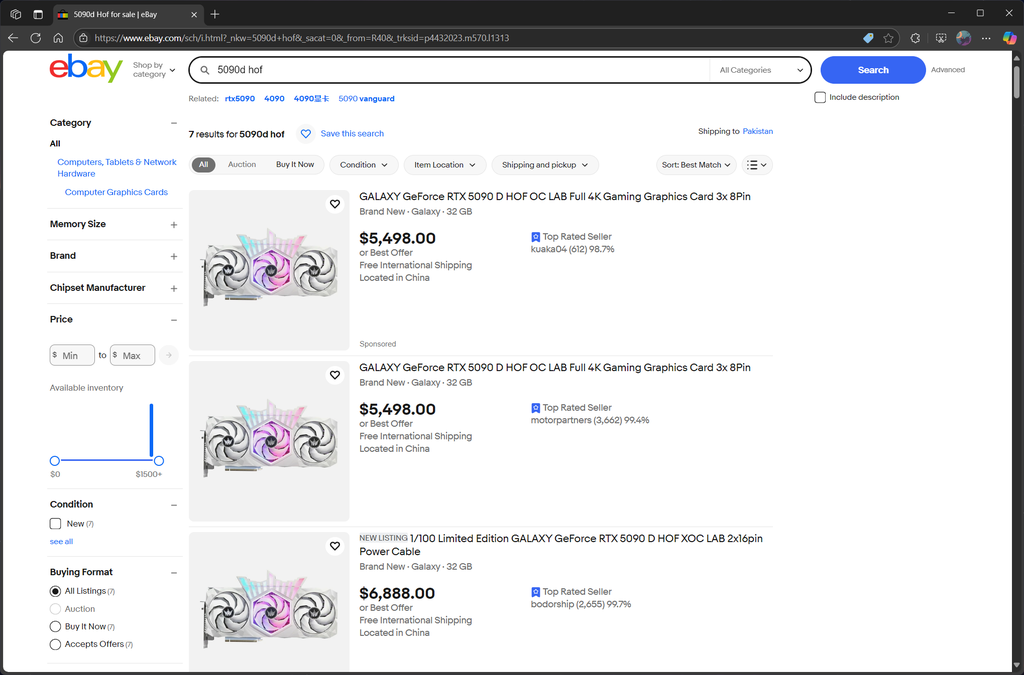The height and width of the screenshot is (675, 1024).
Task: View site information lock icon
Action: coord(84,38)
